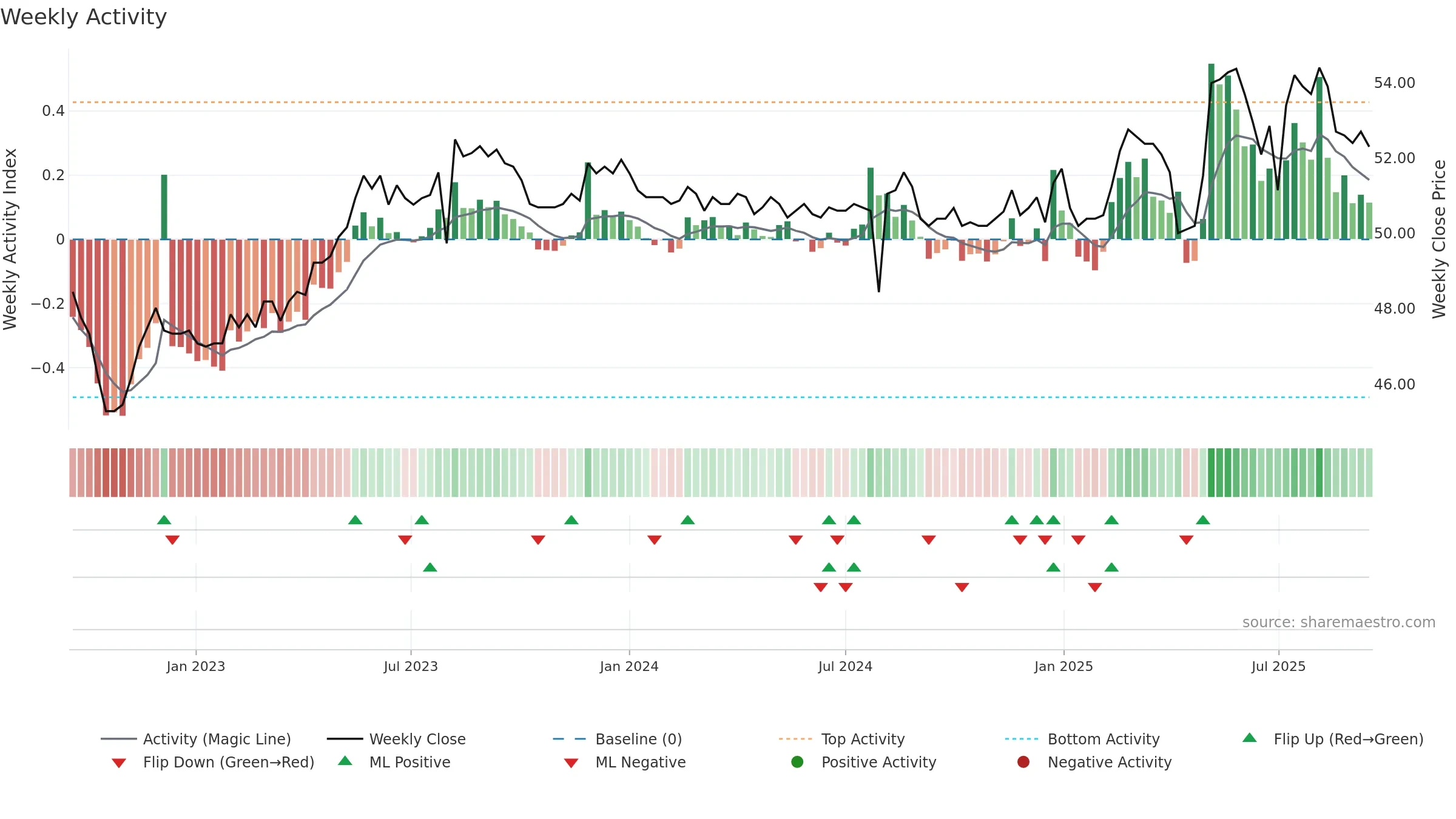Viewport: 1456px width, 819px height.
Task: Toggle Baseline (0) legend entry
Action: [618, 739]
